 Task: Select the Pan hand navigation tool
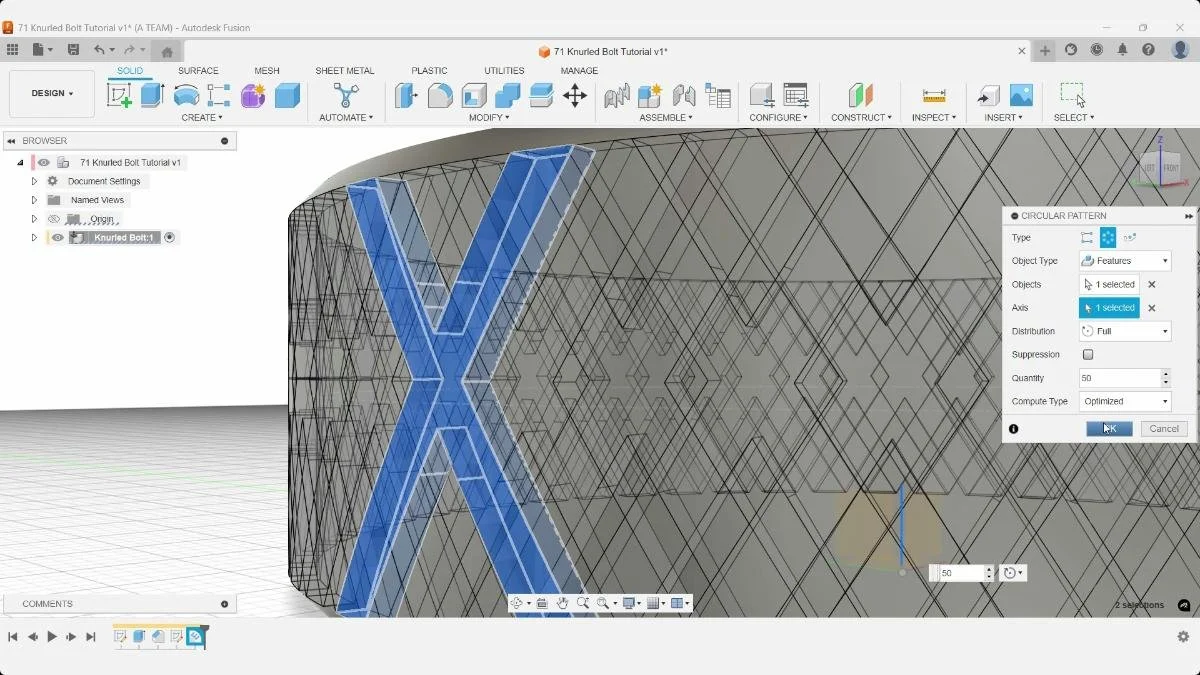(562, 603)
